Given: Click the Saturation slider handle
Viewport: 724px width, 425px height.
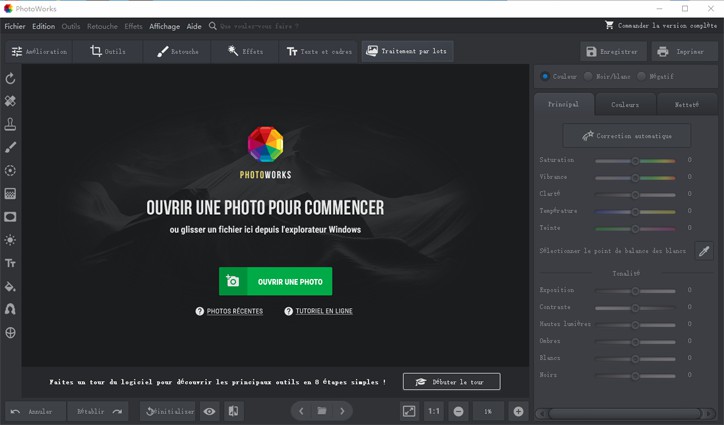Looking at the screenshot, I should pos(635,161).
